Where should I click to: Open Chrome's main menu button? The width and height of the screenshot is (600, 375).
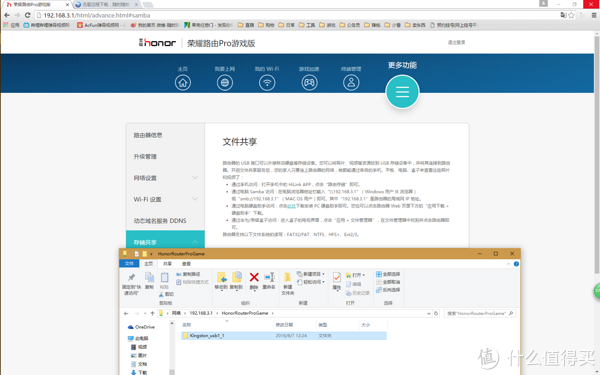[x=594, y=15]
